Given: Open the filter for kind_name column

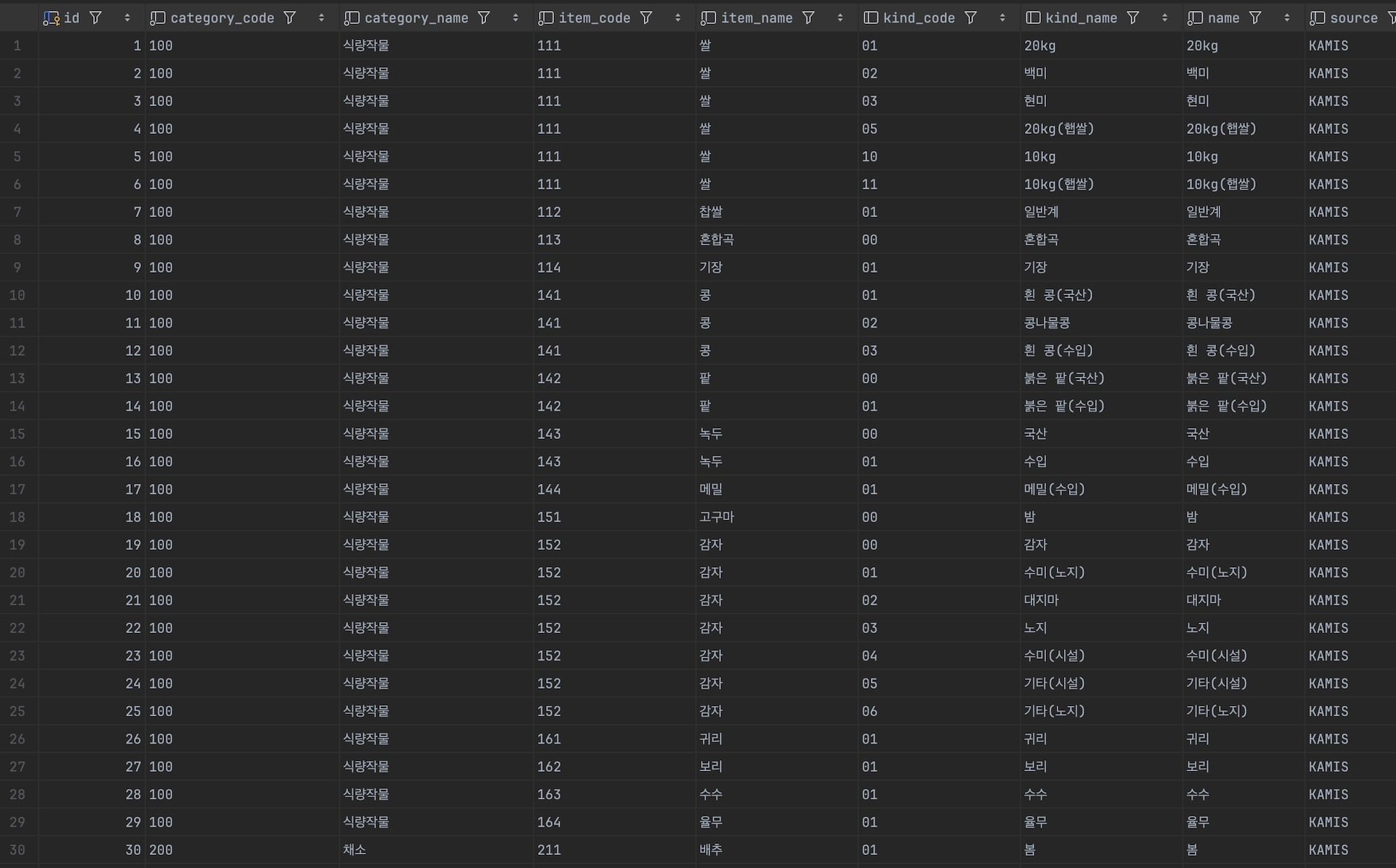Looking at the screenshot, I should click(1133, 18).
